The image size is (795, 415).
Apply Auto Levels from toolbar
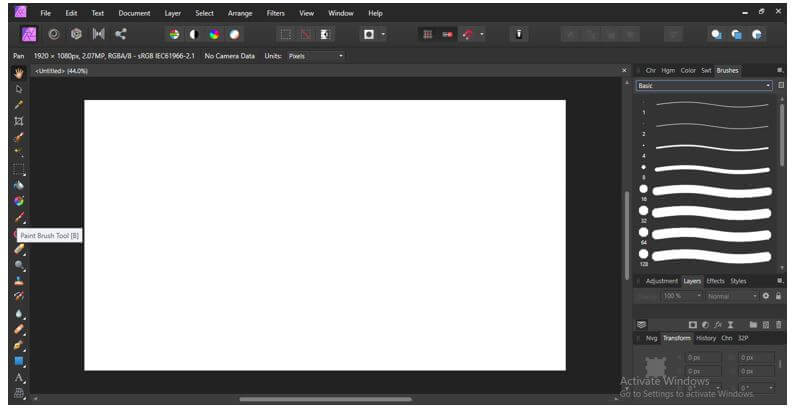point(174,34)
